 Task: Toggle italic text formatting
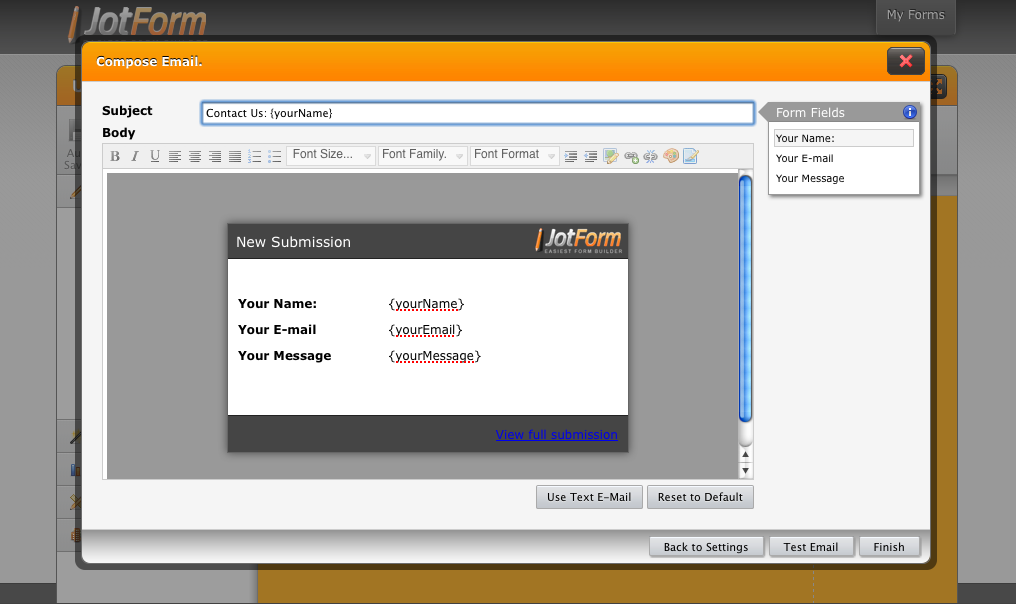click(x=135, y=156)
